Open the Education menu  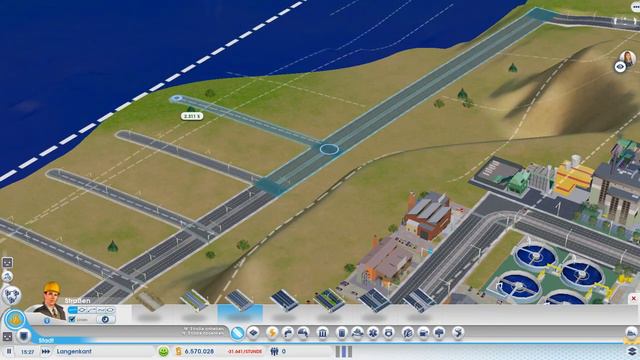point(408,333)
